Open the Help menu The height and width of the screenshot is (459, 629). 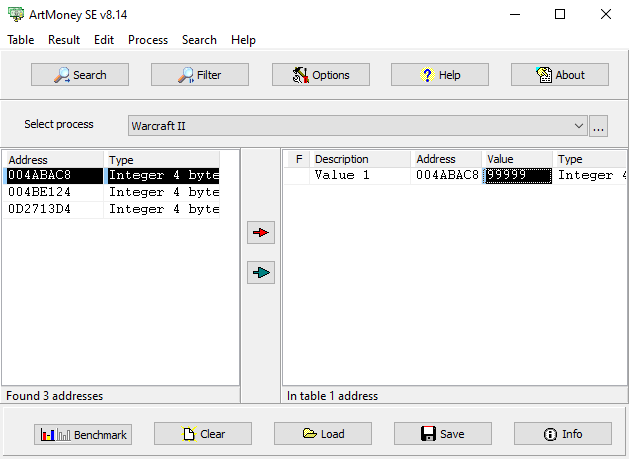[x=243, y=40]
